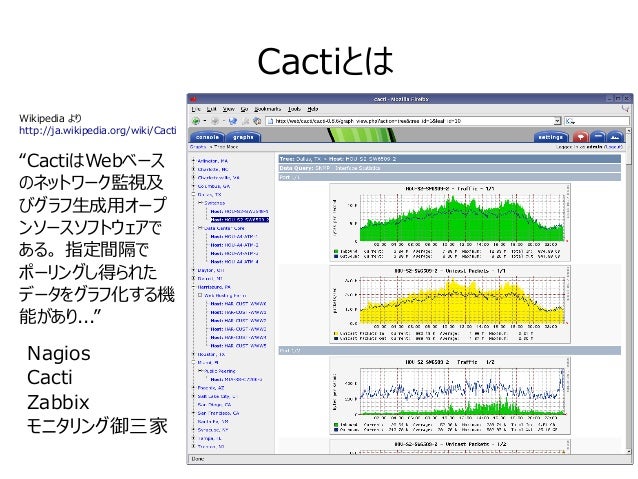Click into the Firefox address bar
This screenshot has height=479, width=638.
tap(413, 121)
